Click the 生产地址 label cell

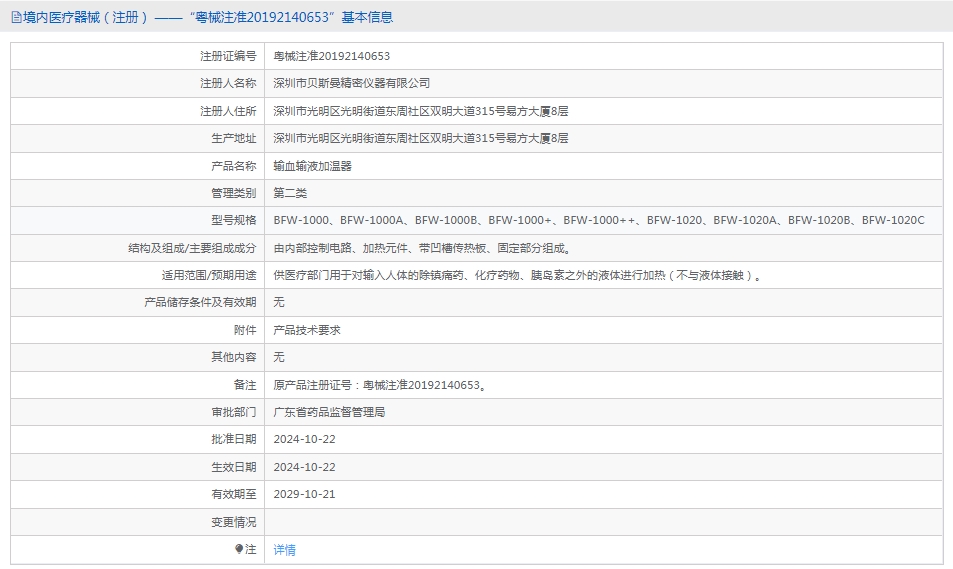(138, 138)
